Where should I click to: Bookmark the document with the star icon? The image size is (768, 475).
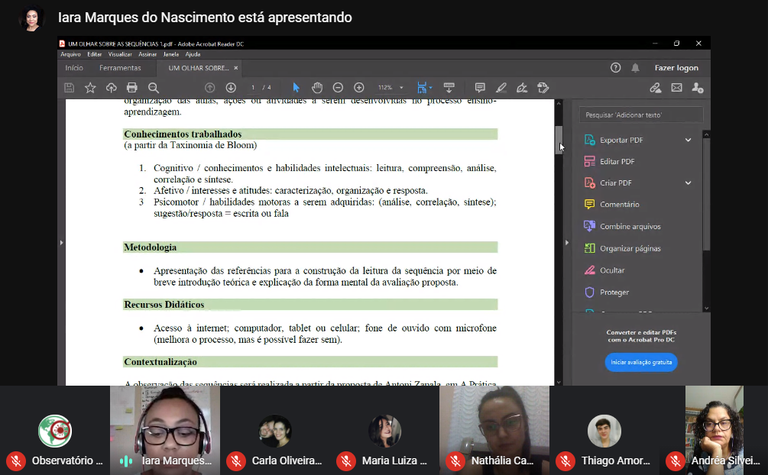click(x=90, y=88)
